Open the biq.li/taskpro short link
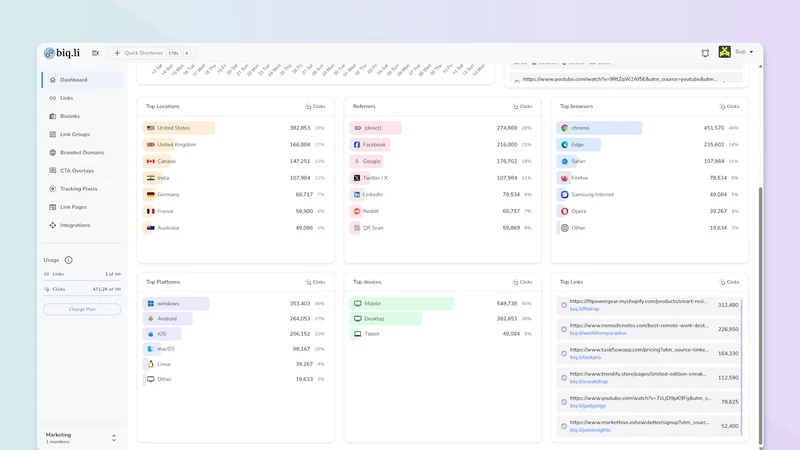 (x=585, y=358)
